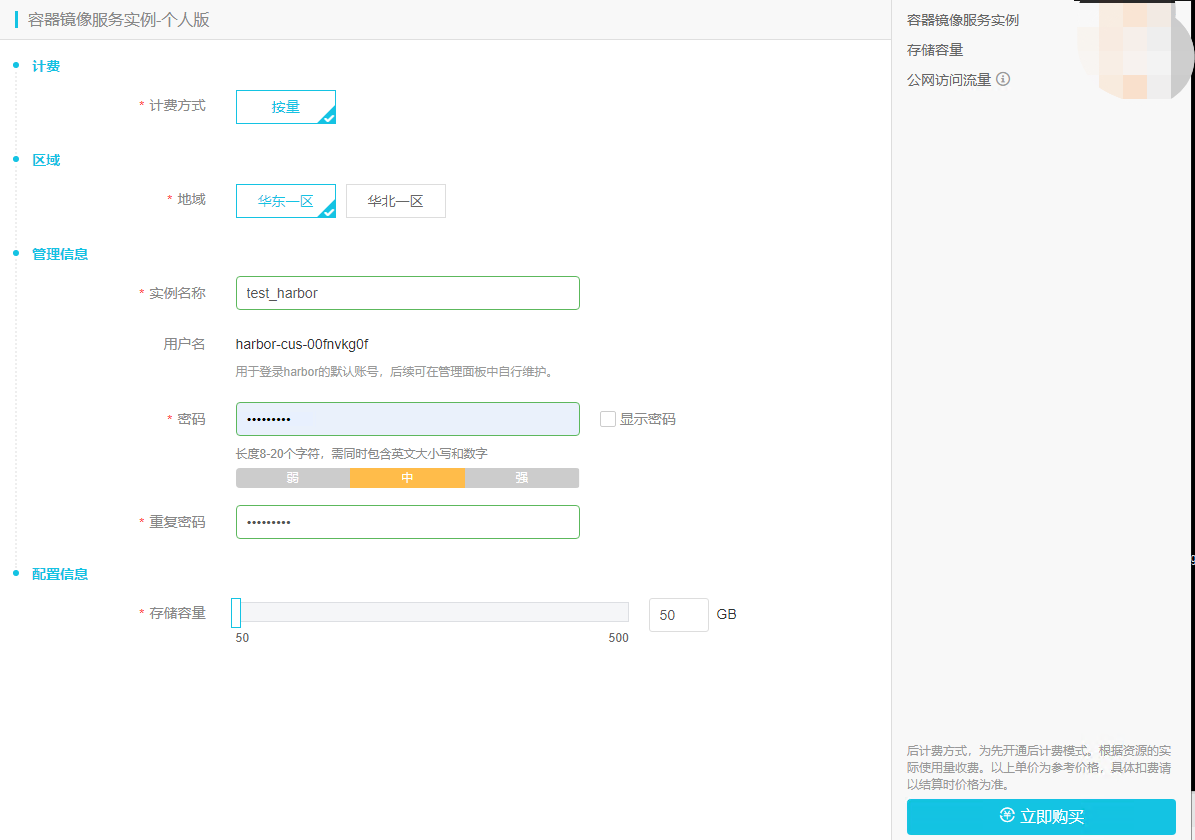
Task: Click the username text harbor-cus-00fnvkg0f
Action: 302,344
